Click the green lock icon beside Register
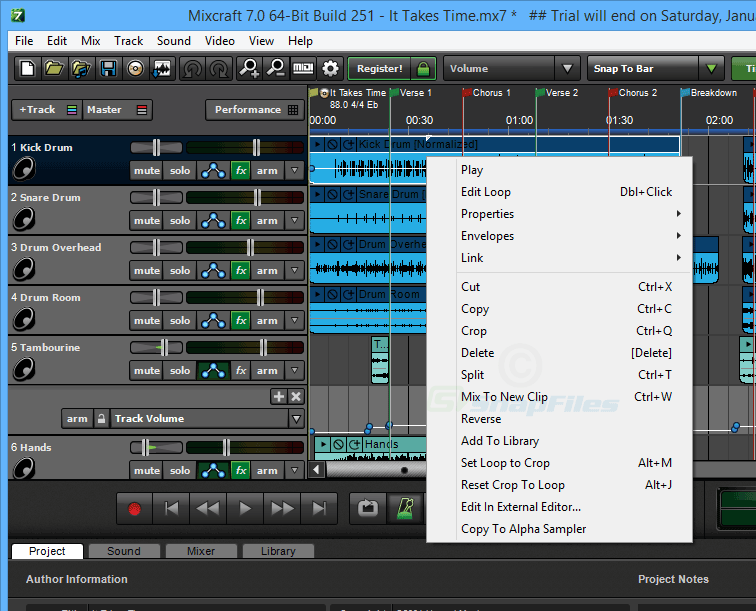Image resolution: width=756 pixels, height=611 pixels. tap(423, 68)
